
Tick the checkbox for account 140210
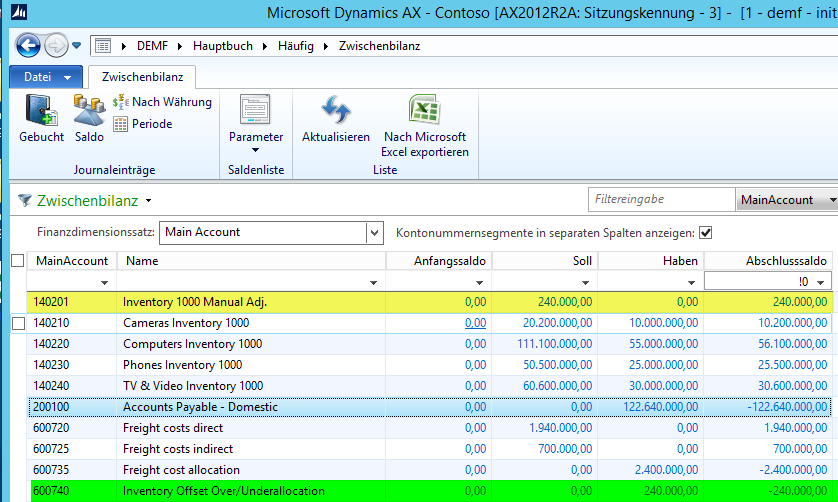tap(17, 323)
